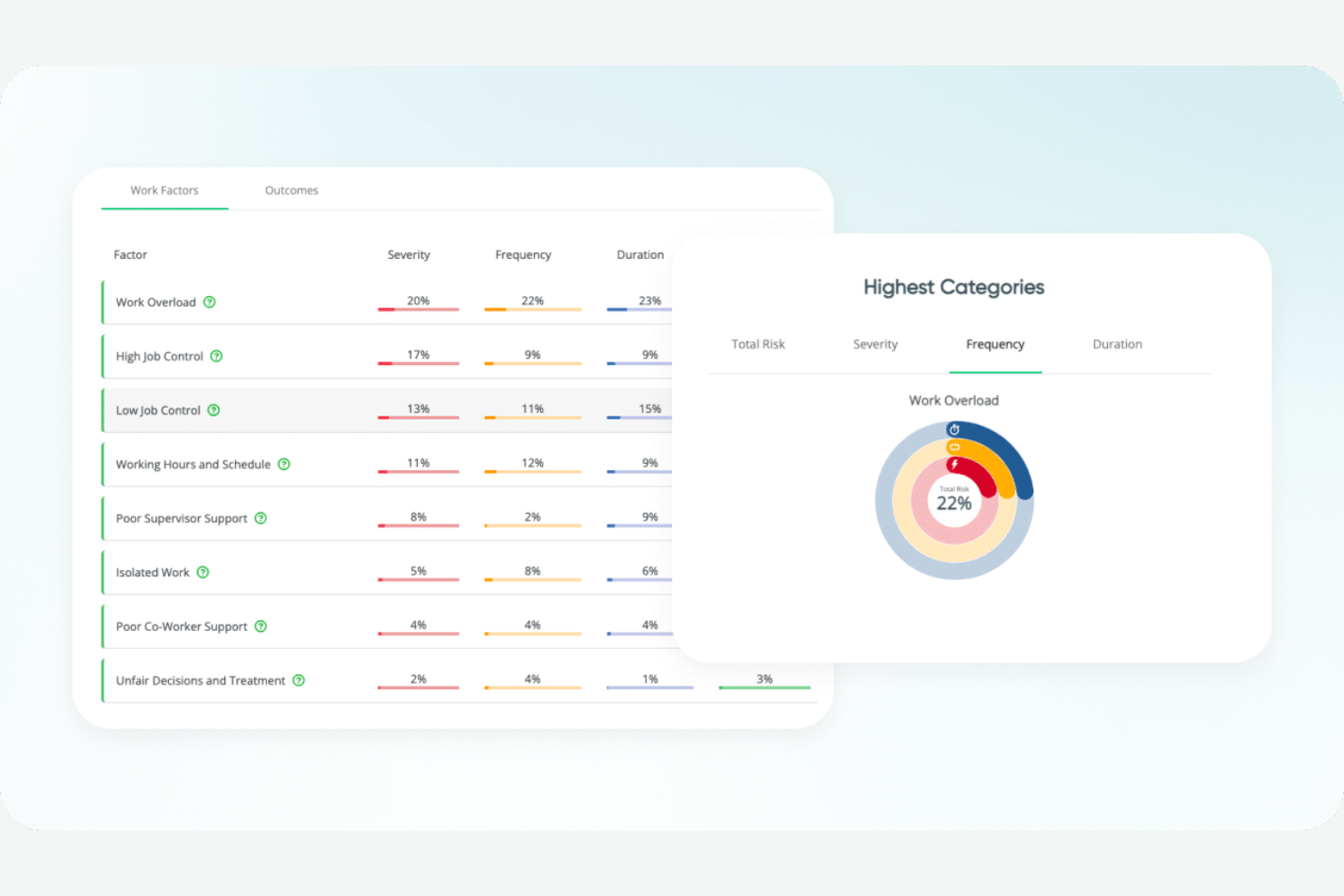Open help for Poor Co-Worker Support
Viewport: 1344px width, 896px height.
point(261,626)
